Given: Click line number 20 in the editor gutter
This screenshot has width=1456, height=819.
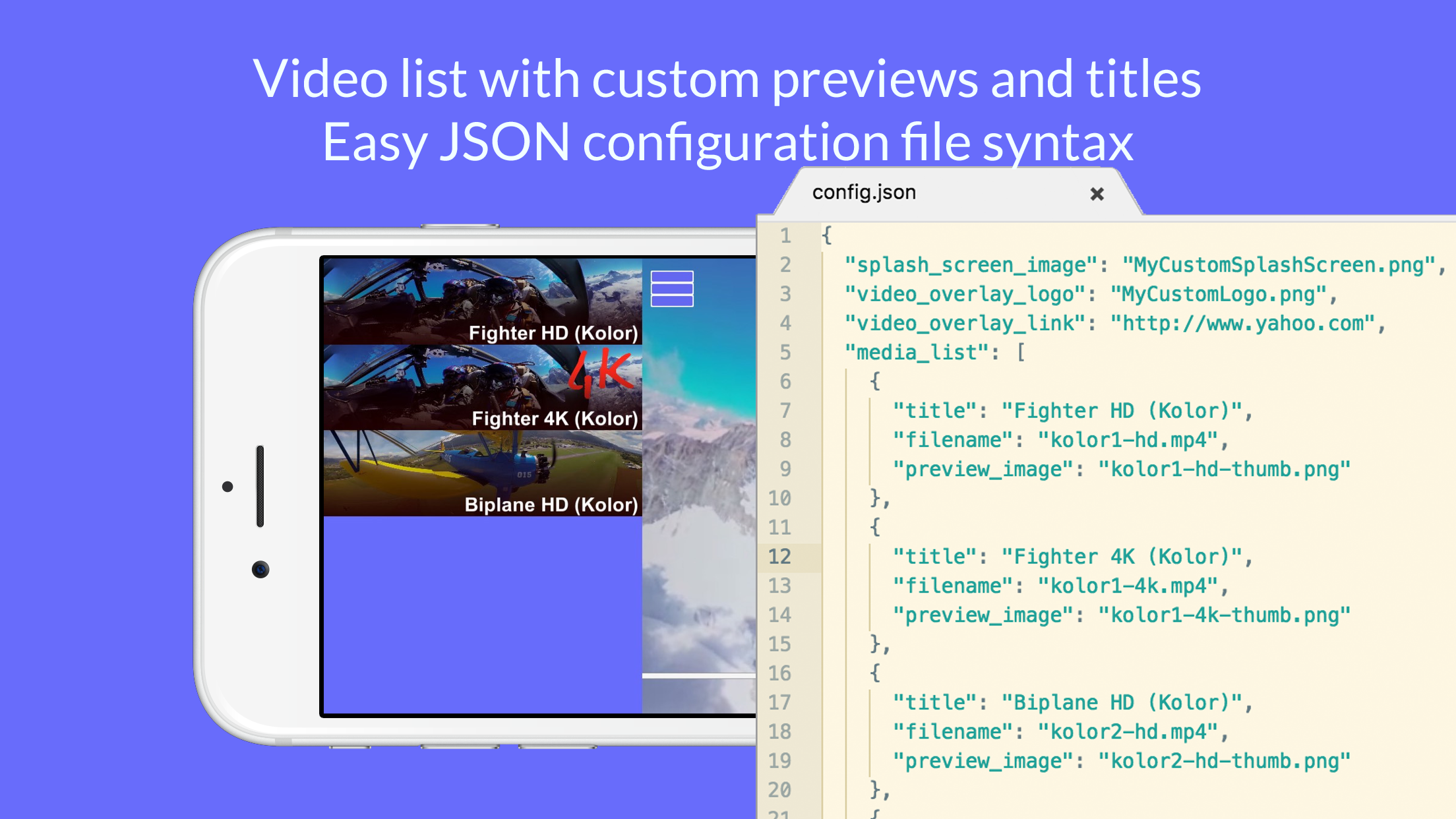Looking at the screenshot, I should coord(779,789).
